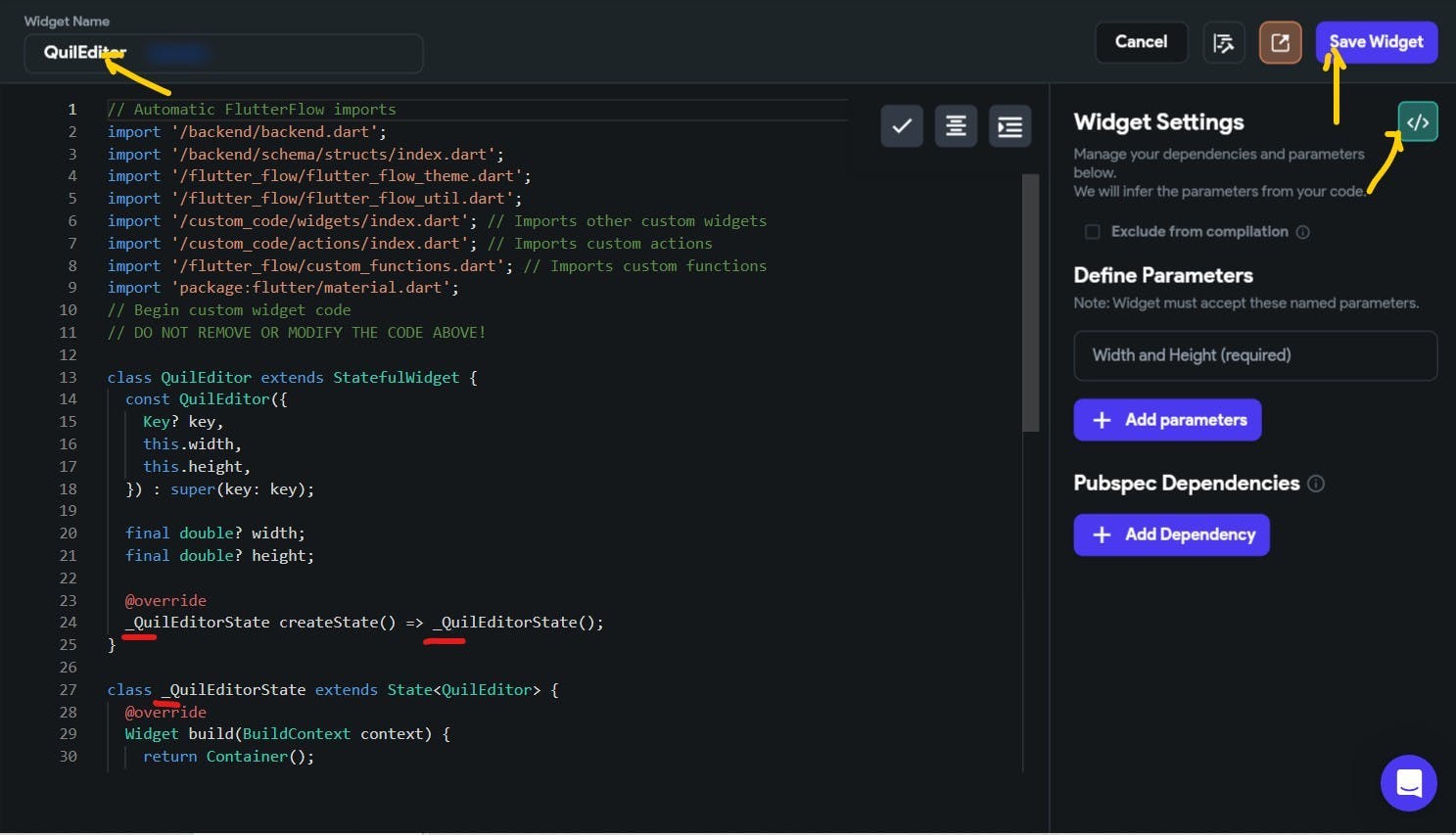1456x835 pixels.
Task: Click the code check icon beside Cancel
Action: [x=1223, y=42]
